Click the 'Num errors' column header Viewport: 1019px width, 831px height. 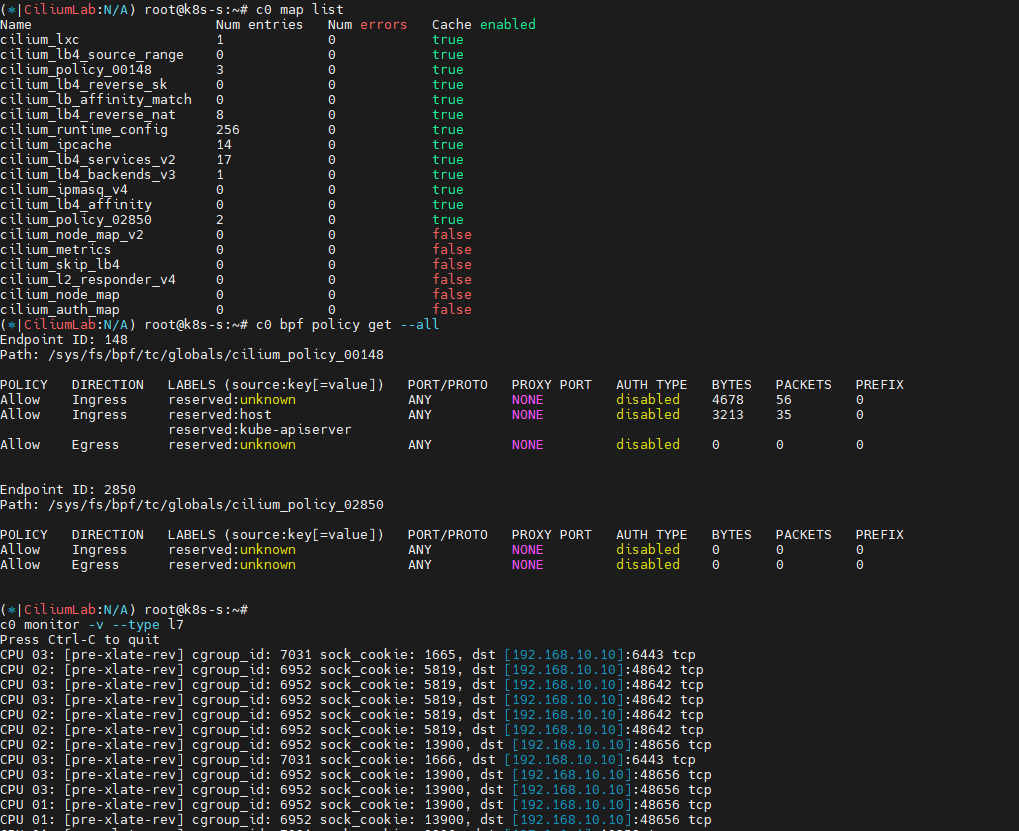[367, 24]
